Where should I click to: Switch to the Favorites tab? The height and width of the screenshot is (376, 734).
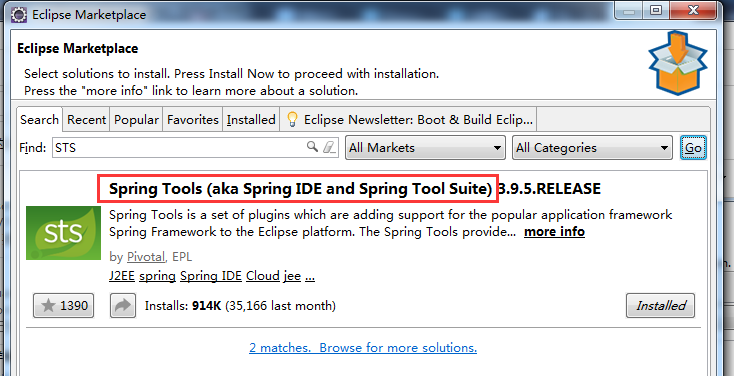[193, 120]
